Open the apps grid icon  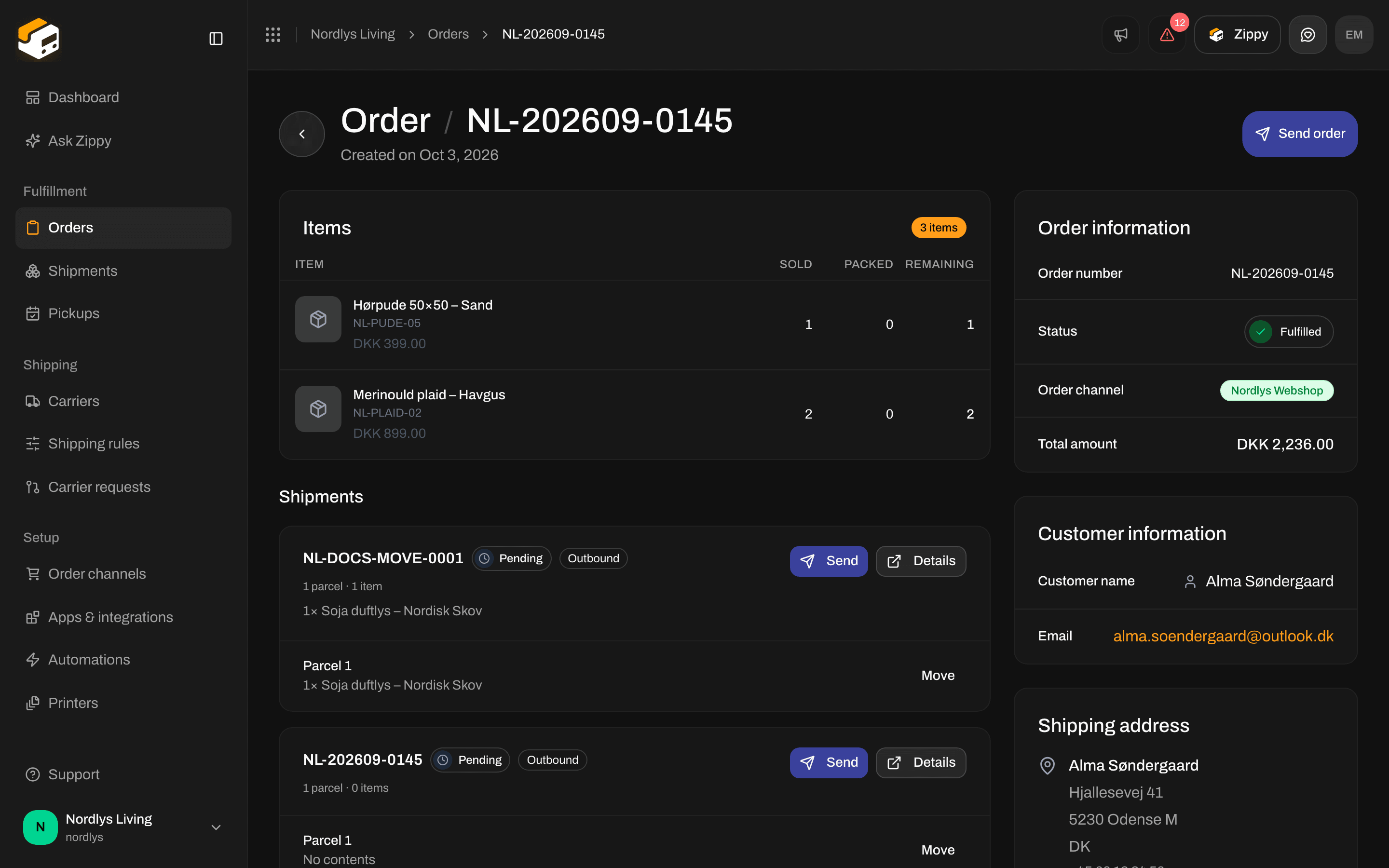[x=272, y=34]
